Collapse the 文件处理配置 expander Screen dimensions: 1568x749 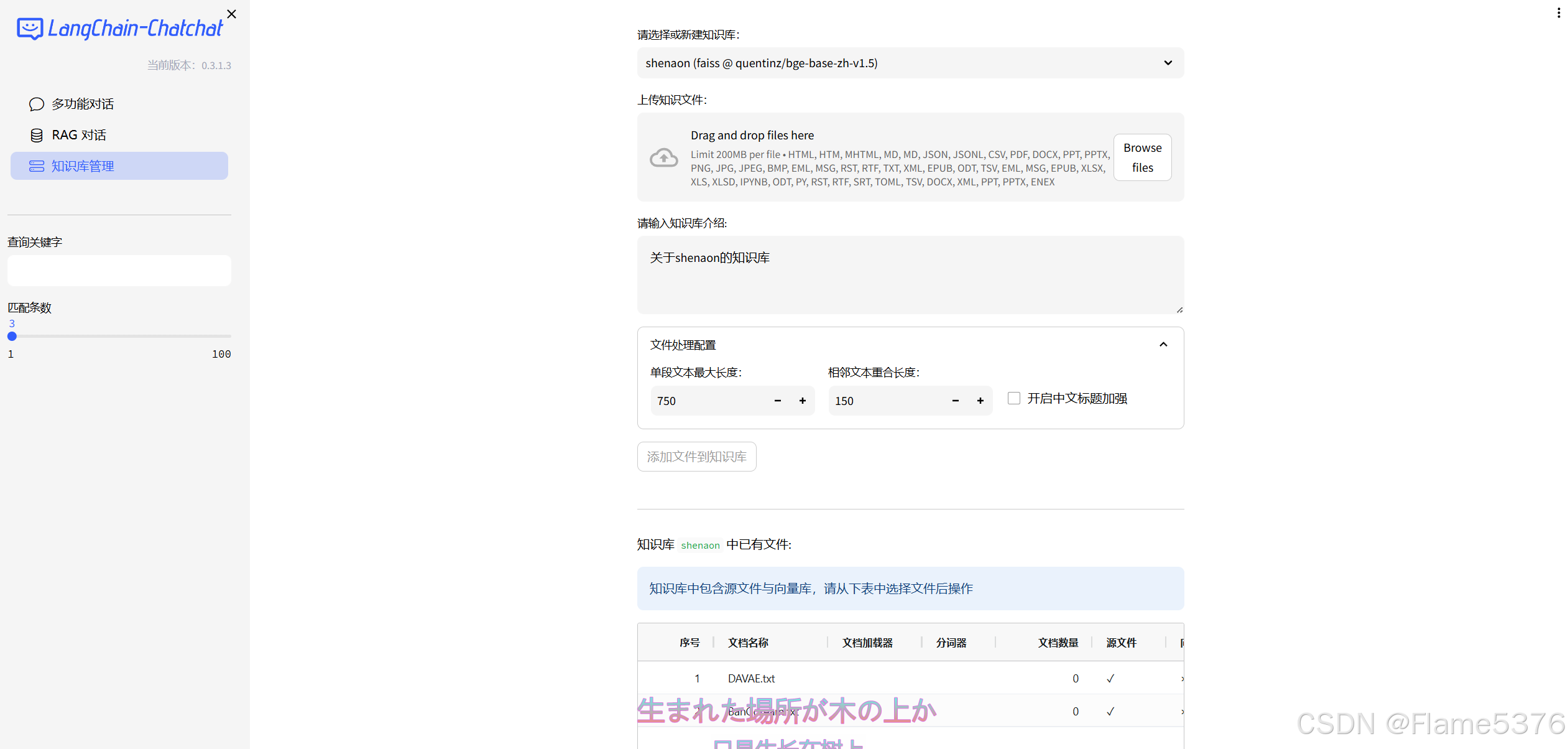1163,345
